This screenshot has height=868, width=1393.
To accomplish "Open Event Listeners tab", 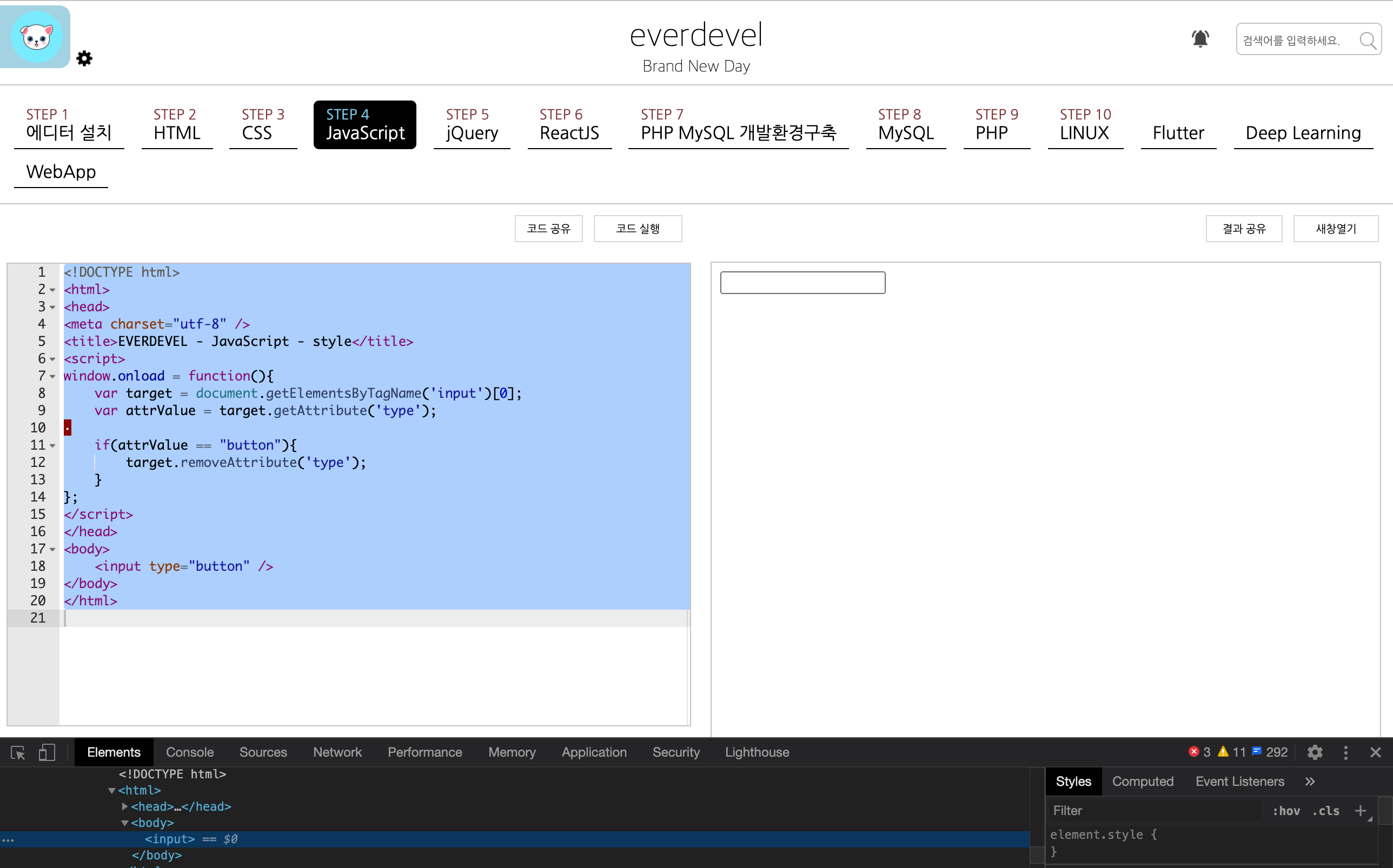I will 1239,782.
